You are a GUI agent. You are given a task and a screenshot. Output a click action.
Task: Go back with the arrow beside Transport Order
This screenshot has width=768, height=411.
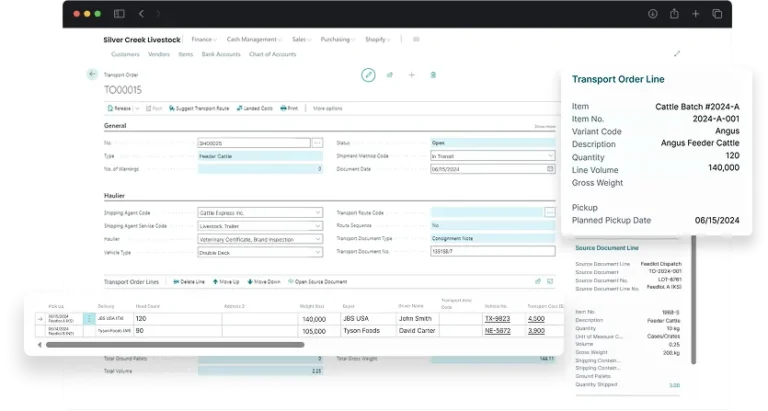pos(92,74)
